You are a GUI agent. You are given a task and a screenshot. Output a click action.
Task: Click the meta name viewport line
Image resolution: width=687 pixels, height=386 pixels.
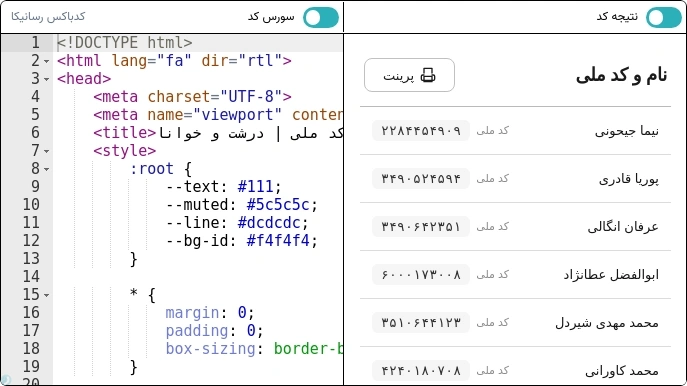pos(218,115)
